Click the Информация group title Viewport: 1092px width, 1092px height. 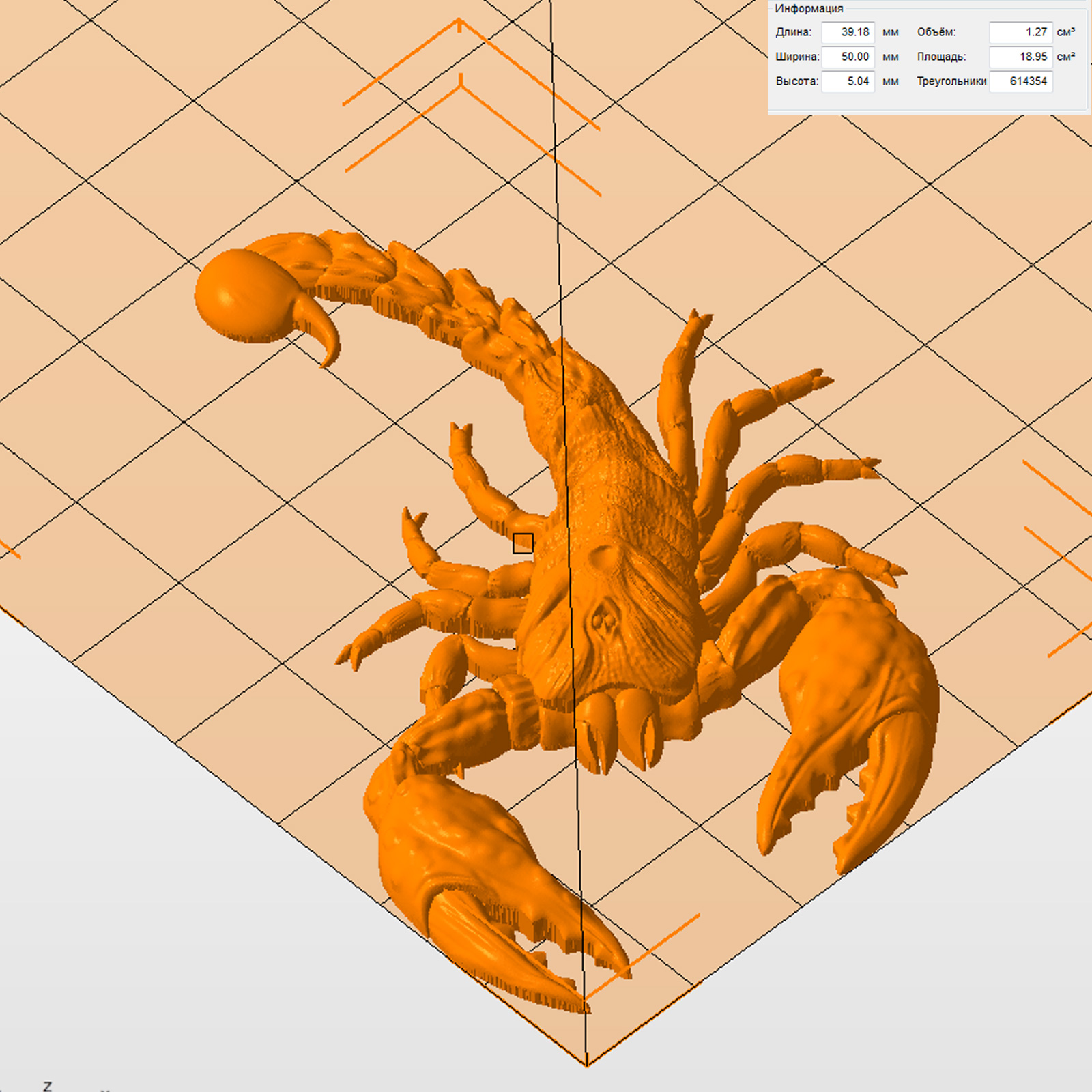pyautogui.click(x=809, y=8)
